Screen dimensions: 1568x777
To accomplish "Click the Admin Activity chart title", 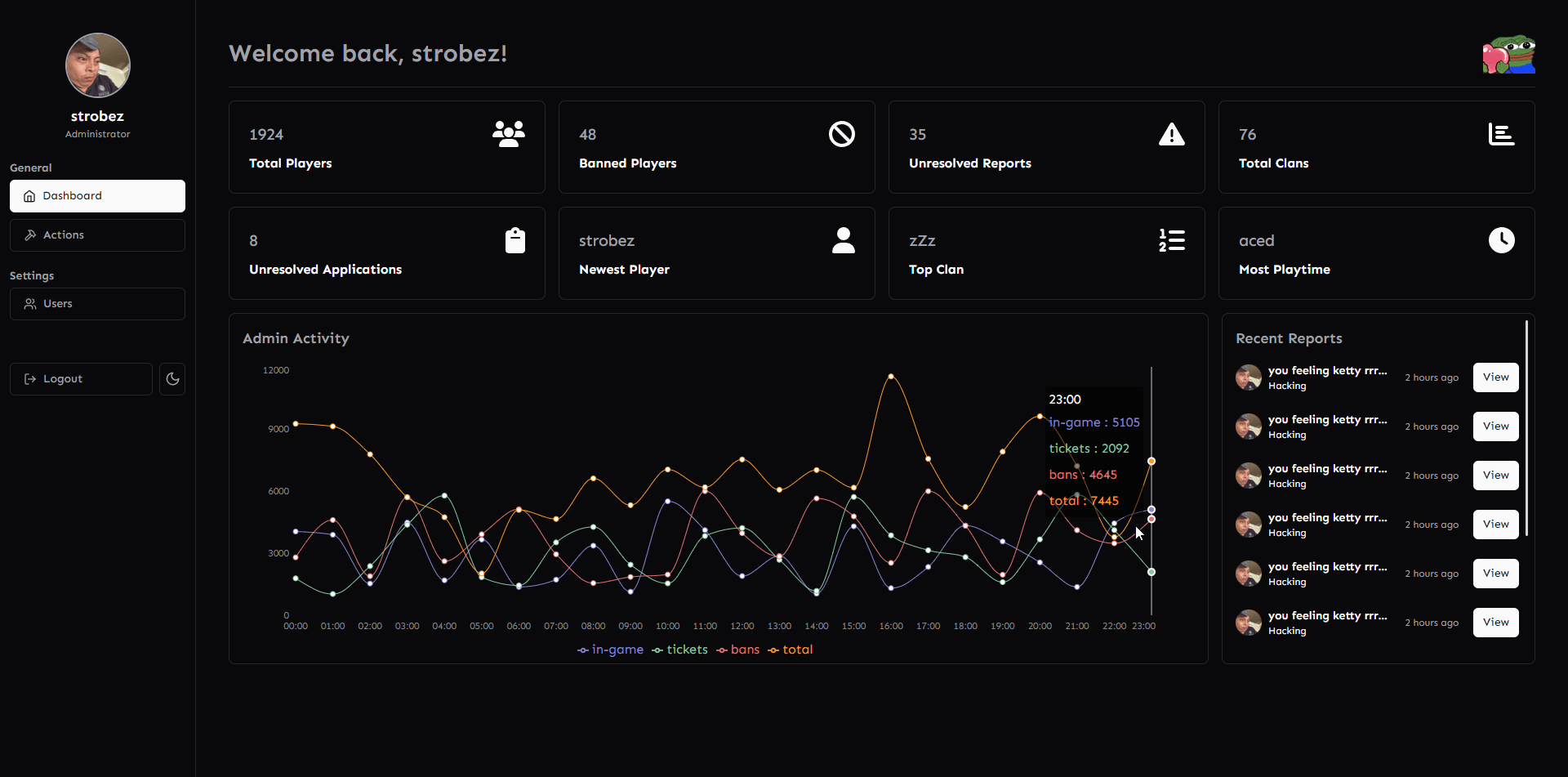I will click(296, 338).
